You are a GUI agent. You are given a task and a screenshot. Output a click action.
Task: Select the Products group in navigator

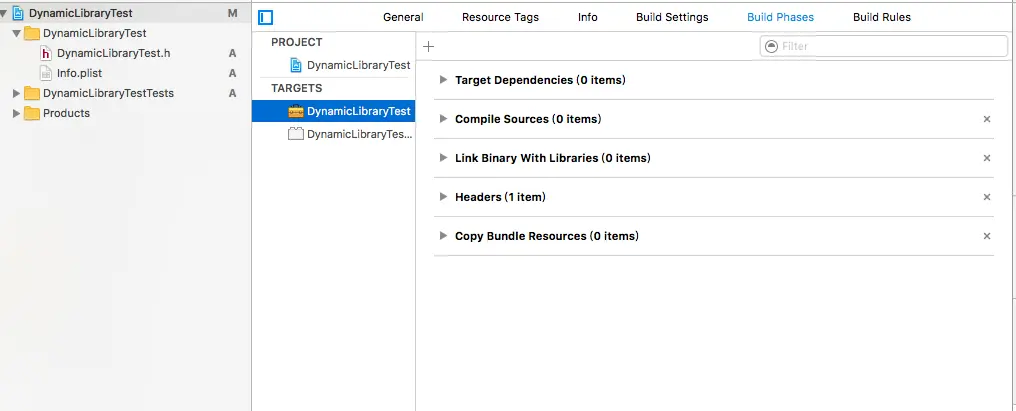(x=66, y=113)
